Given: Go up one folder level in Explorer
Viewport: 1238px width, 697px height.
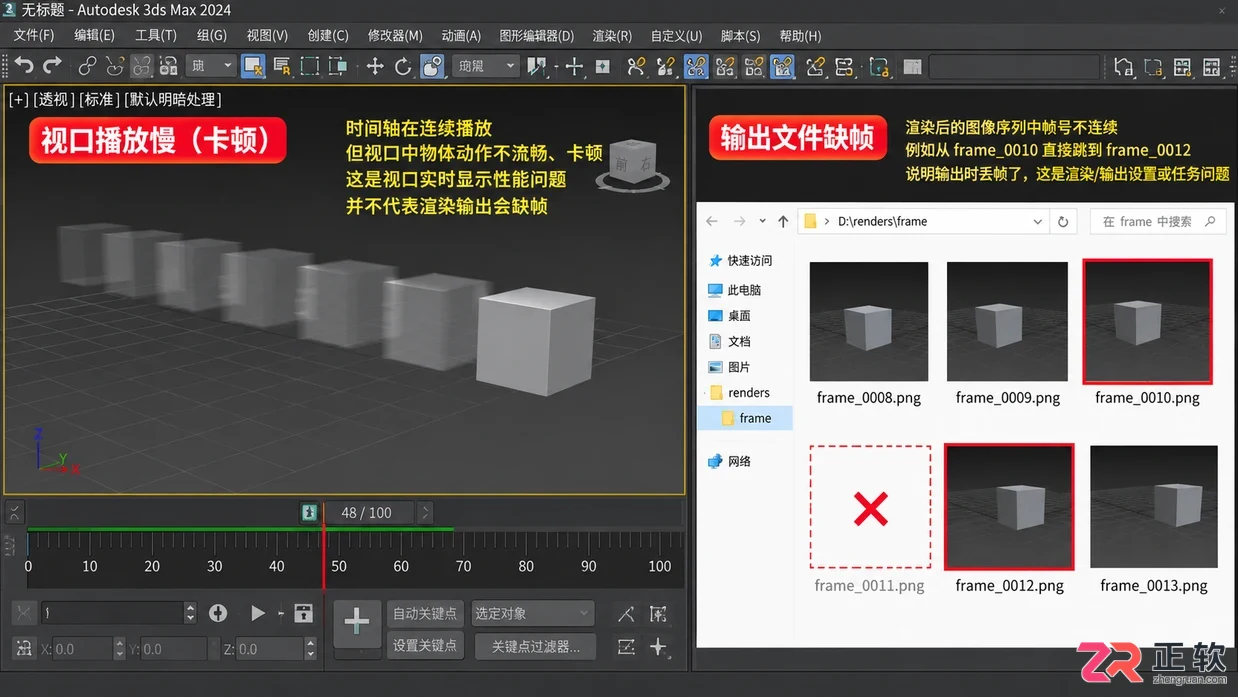Looking at the screenshot, I should (783, 221).
